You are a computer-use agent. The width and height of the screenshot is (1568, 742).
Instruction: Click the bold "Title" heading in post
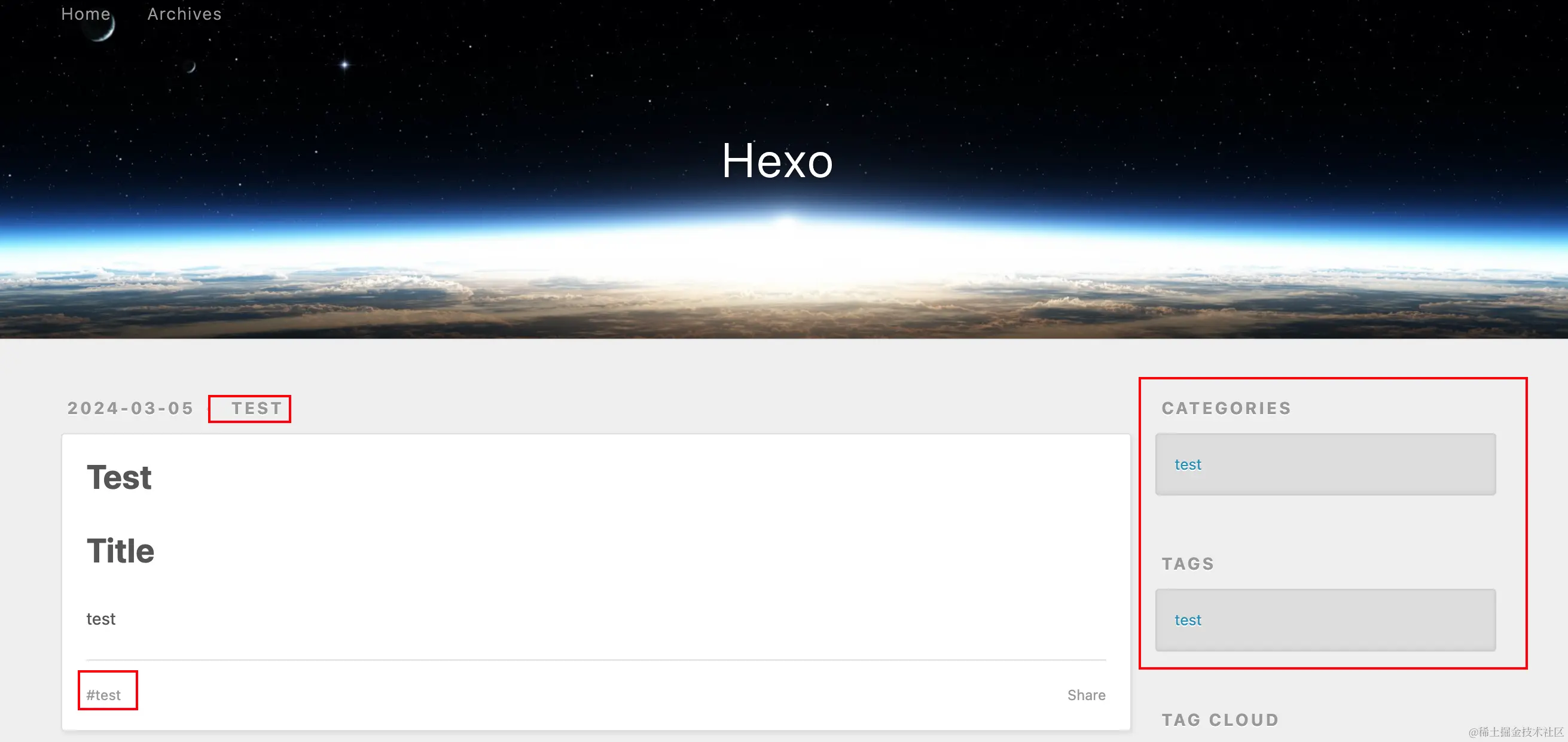pos(121,551)
